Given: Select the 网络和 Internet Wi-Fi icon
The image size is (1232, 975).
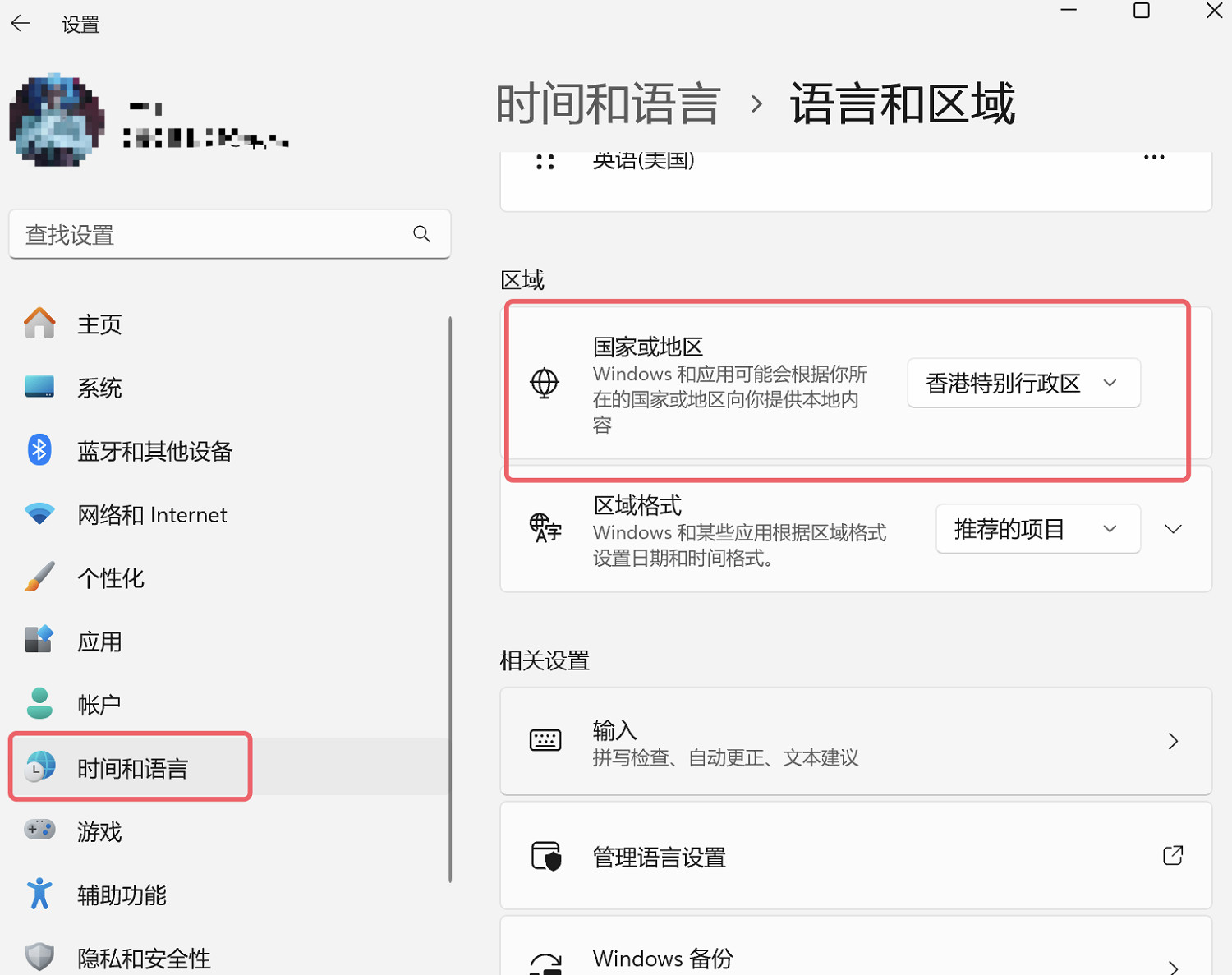Looking at the screenshot, I should (39, 514).
